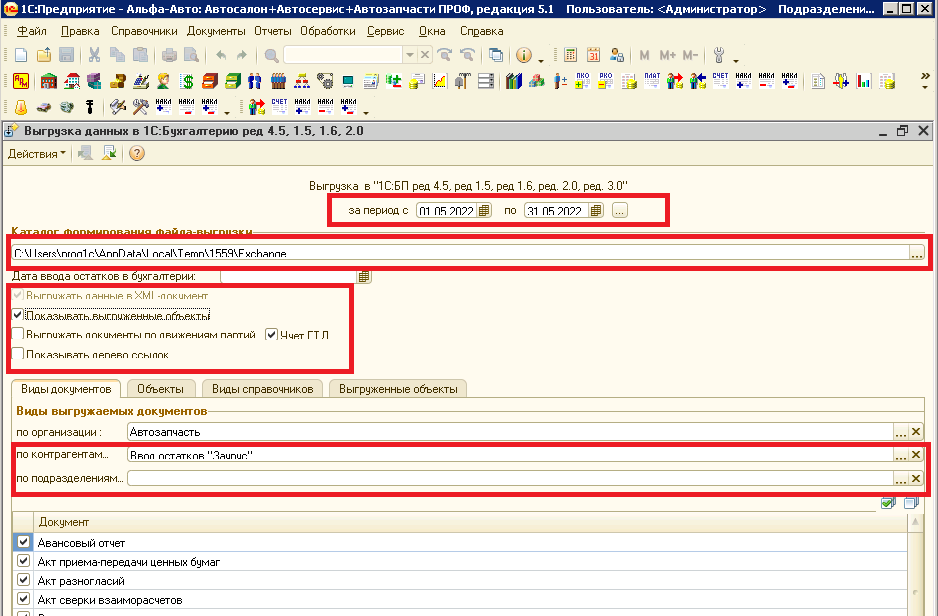The height and width of the screenshot is (616, 938).
Task: Click the Дата ввода остатков date field
Action: tap(288, 276)
